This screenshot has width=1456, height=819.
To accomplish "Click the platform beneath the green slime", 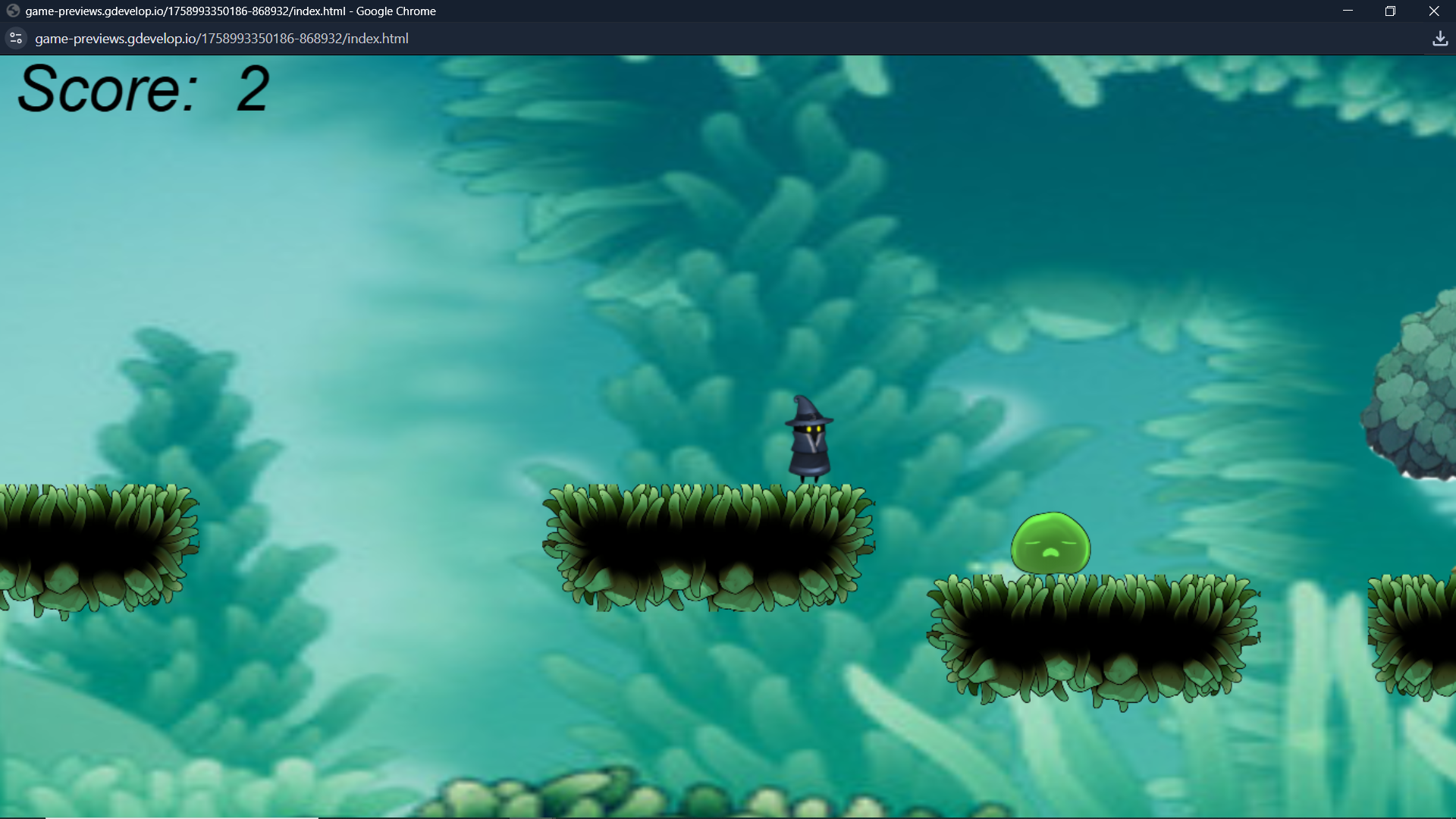I will [1094, 637].
